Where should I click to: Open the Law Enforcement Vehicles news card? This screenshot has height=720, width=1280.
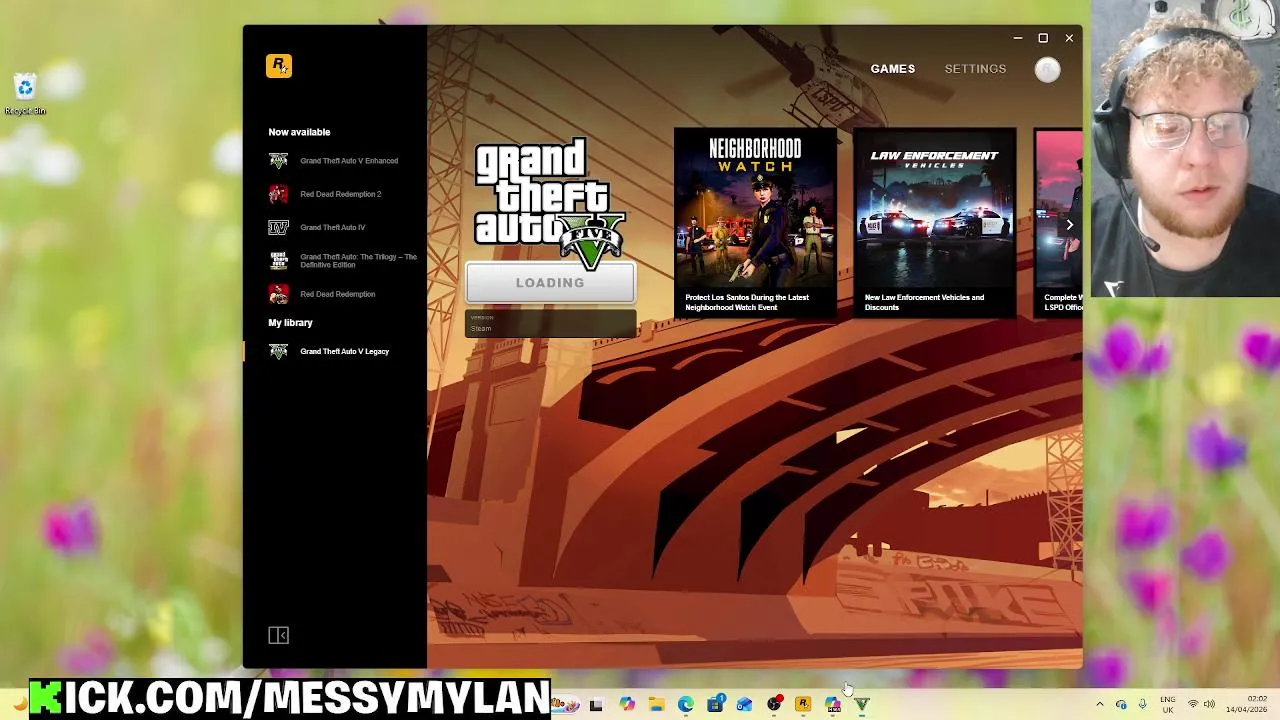(x=934, y=223)
